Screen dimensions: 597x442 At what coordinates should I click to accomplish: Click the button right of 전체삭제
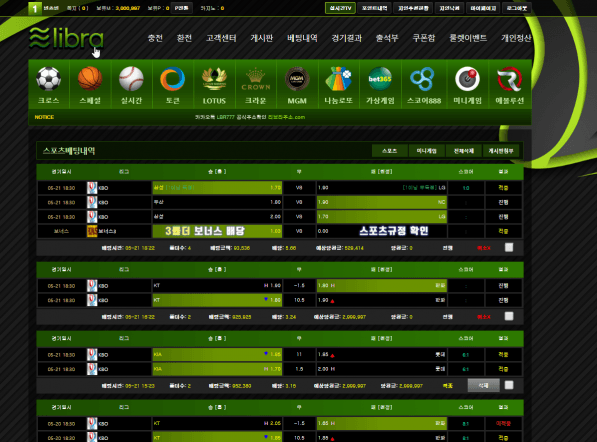501,151
